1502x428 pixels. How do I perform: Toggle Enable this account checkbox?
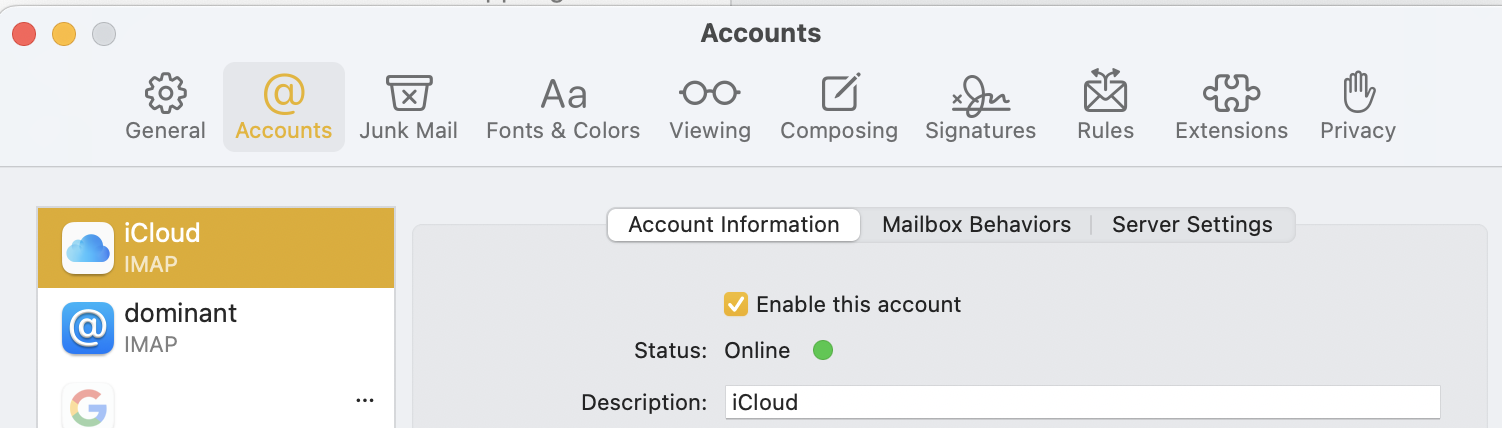click(736, 304)
